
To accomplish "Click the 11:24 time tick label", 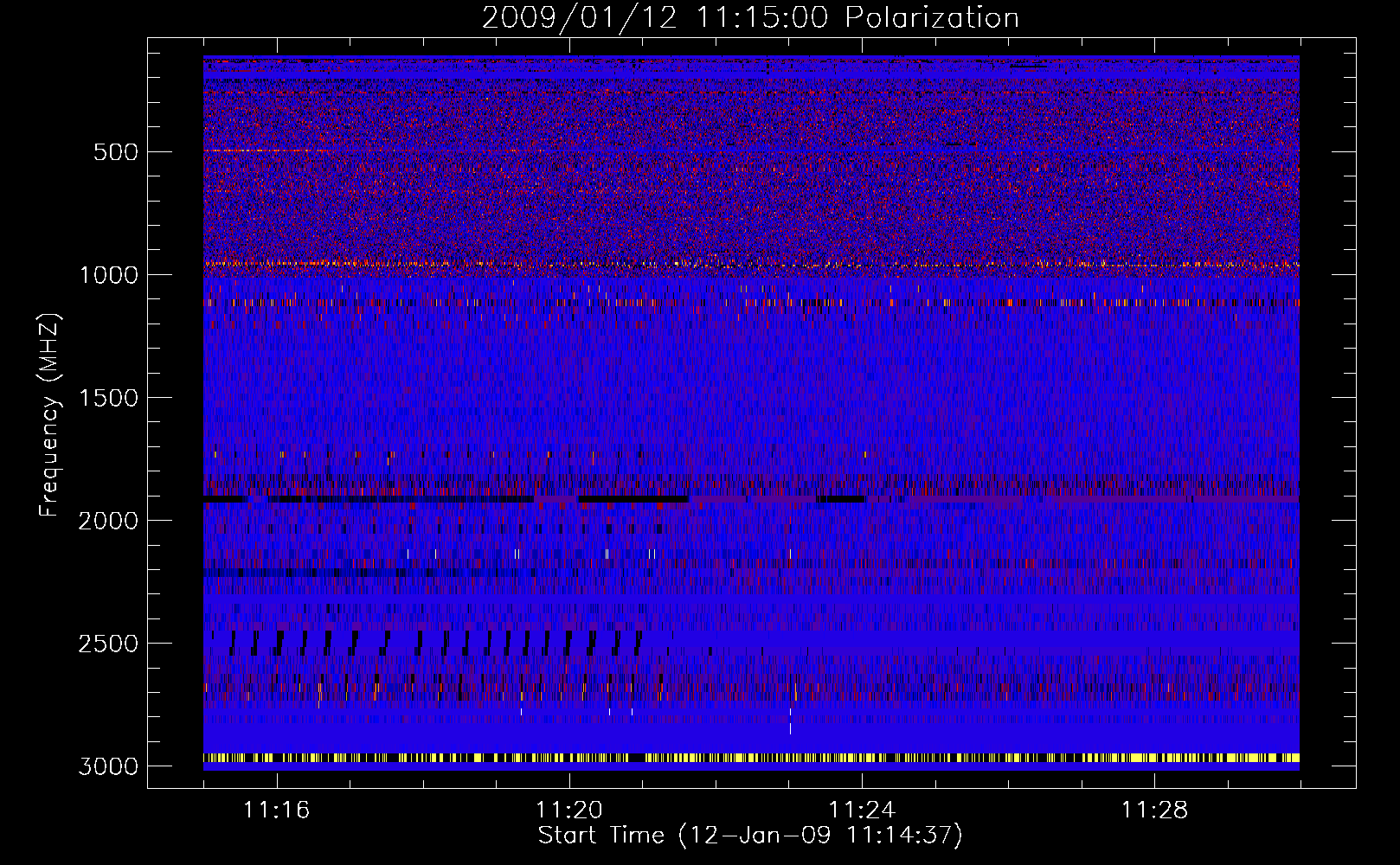I will (x=862, y=811).
